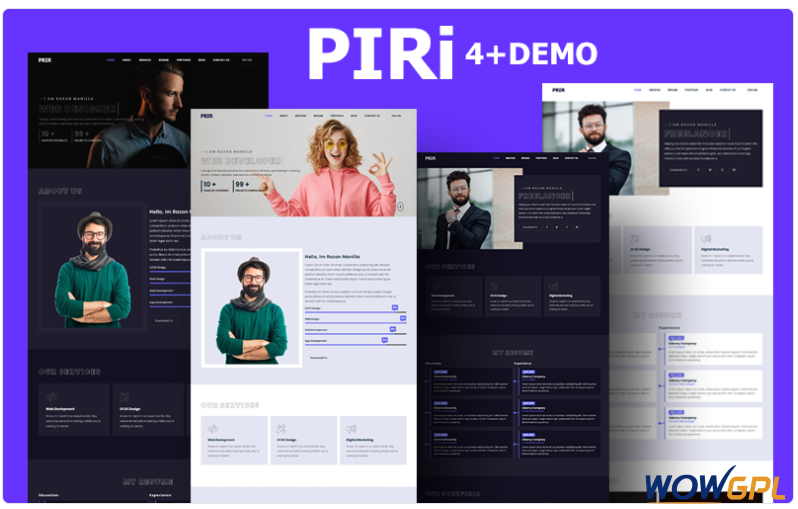Open the About menu in the light Web Developer demo
The image size is (798, 509).
pyautogui.click(x=283, y=116)
